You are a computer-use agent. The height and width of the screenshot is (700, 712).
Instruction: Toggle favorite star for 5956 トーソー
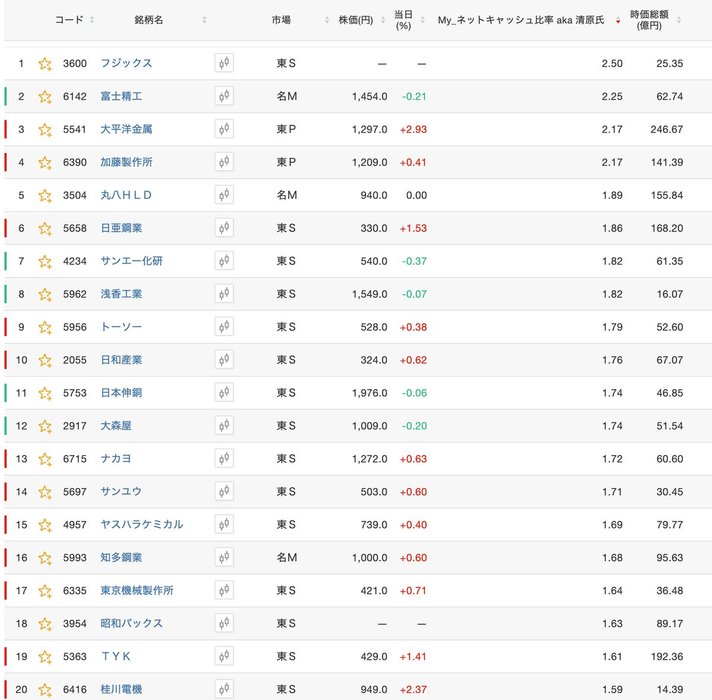coord(45,327)
